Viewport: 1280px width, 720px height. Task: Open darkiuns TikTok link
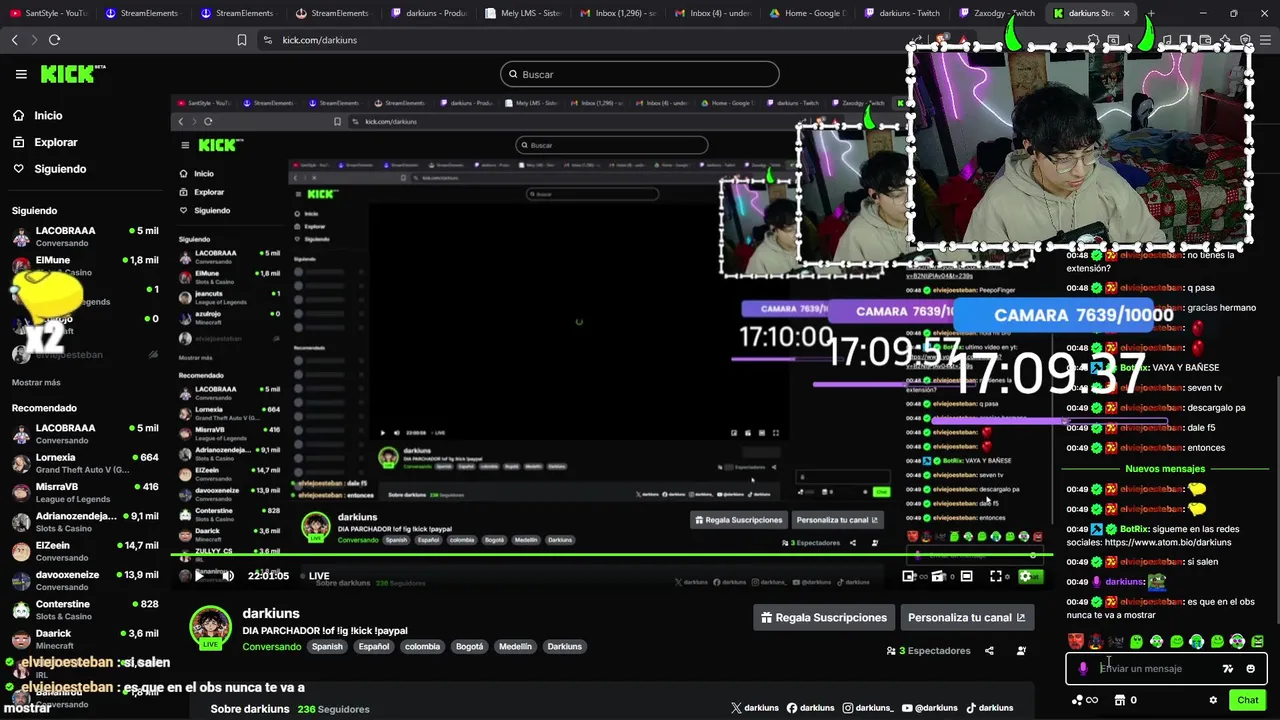pos(990,708)
